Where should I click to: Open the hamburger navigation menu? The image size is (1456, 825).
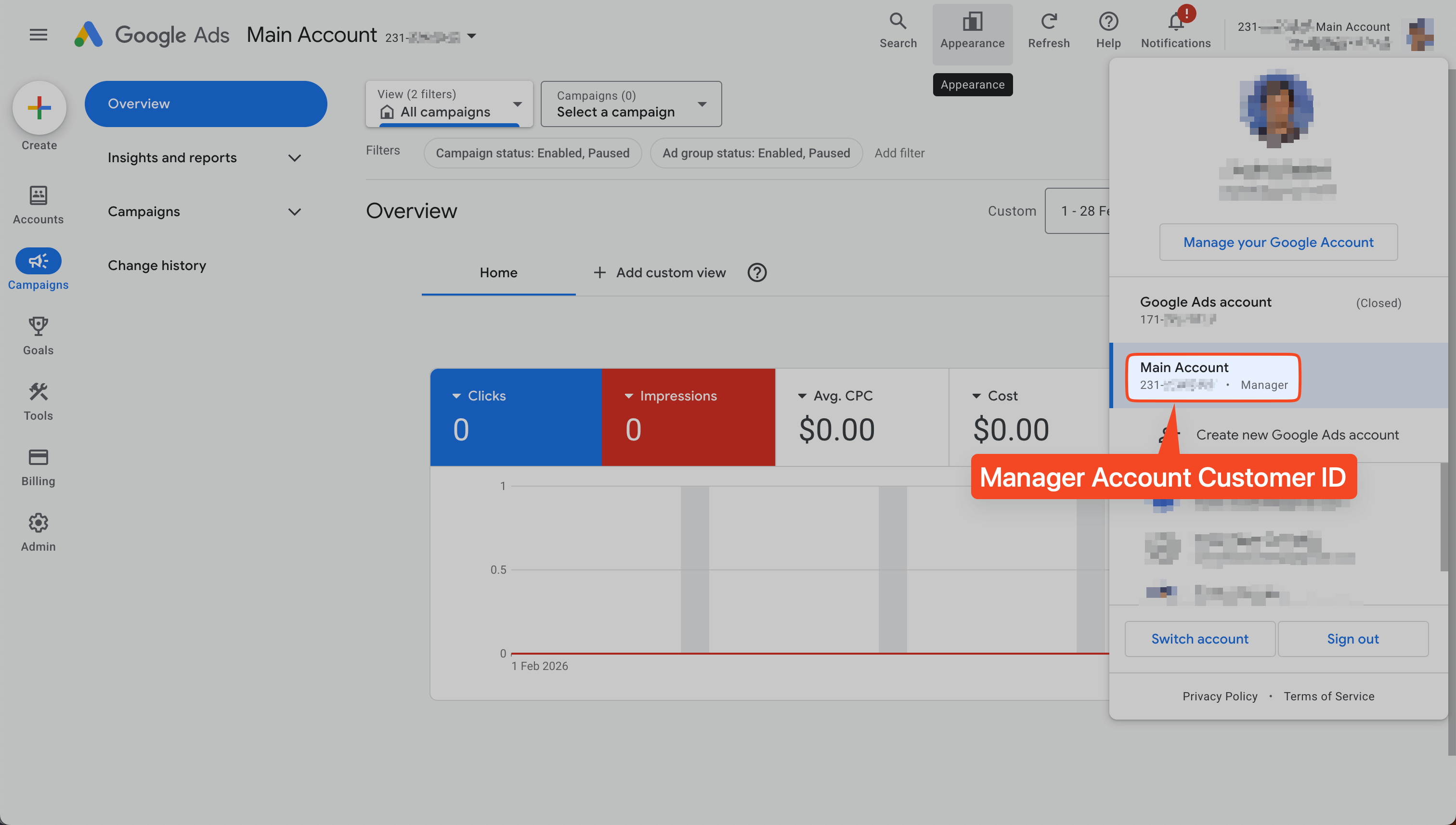(38, 35)
